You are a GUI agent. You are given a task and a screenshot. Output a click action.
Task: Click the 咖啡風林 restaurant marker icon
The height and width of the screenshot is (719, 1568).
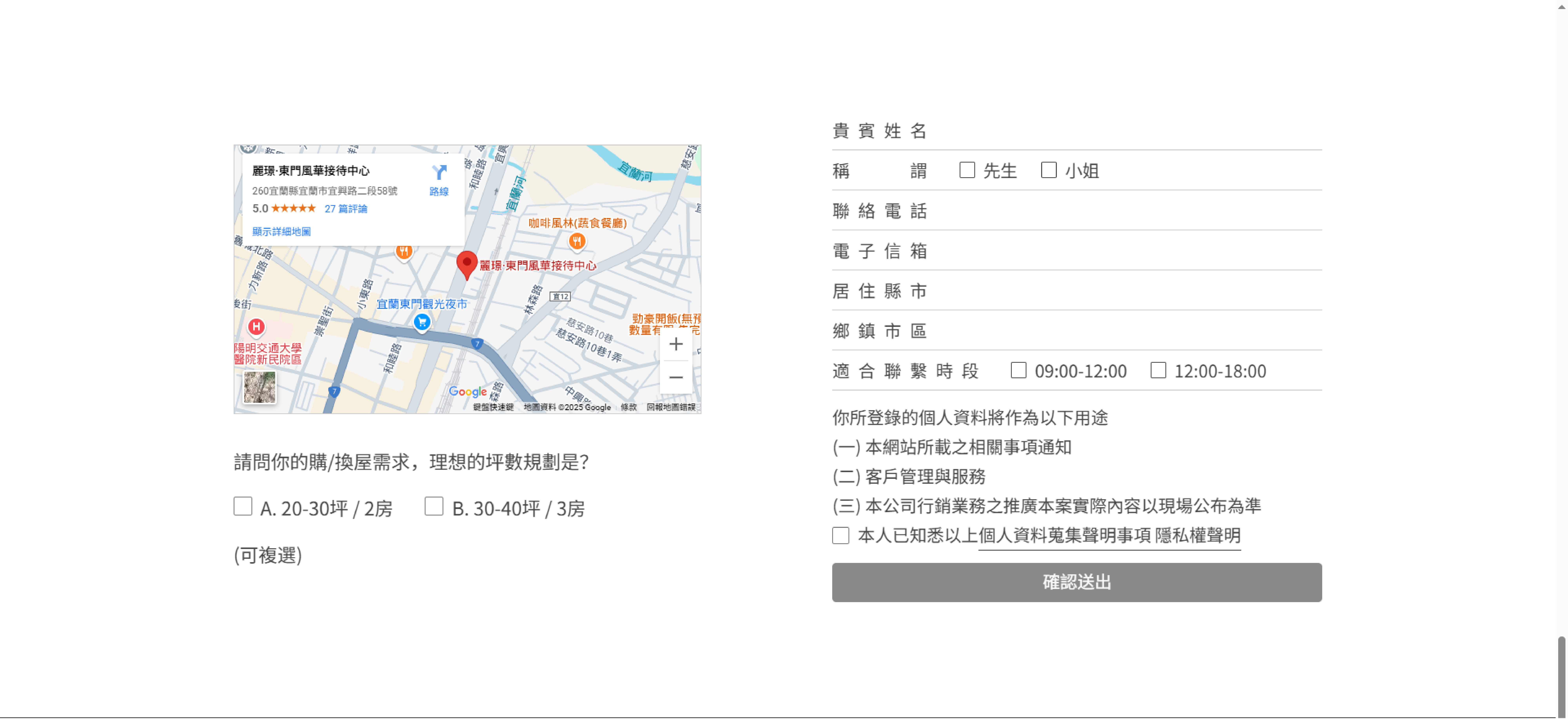coord(577,242)
